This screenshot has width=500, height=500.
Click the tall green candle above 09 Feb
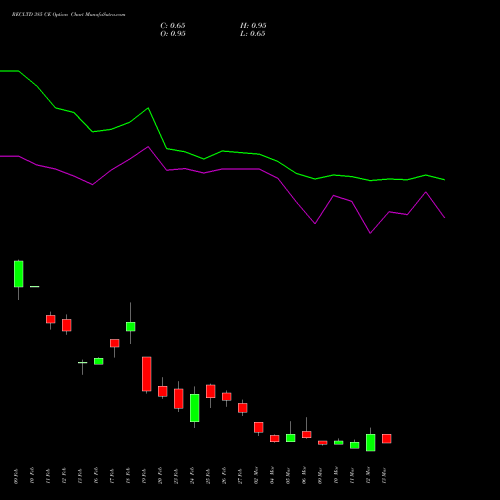19,274
